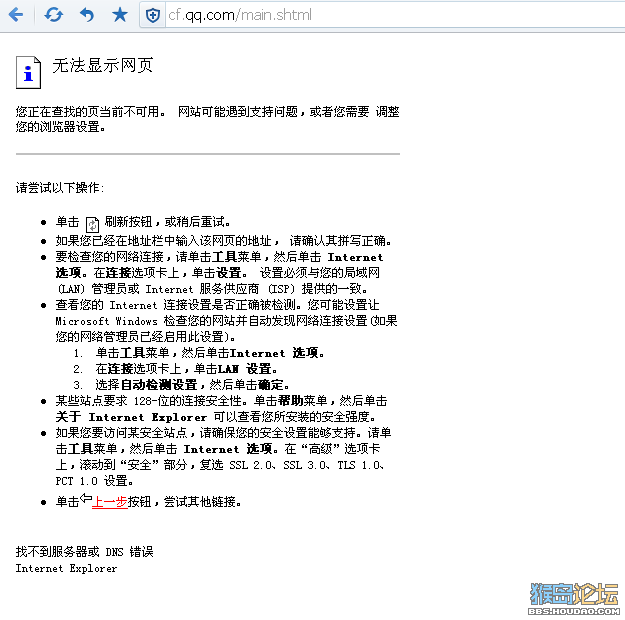
Task: Click the text 请尝试以下操作:
Action: (x=60, y=187)
